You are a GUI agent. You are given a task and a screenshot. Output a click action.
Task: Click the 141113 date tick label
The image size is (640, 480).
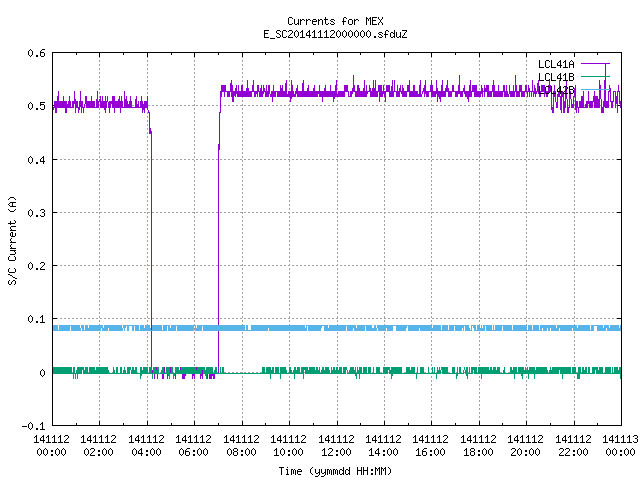click(x=620, y=439)
